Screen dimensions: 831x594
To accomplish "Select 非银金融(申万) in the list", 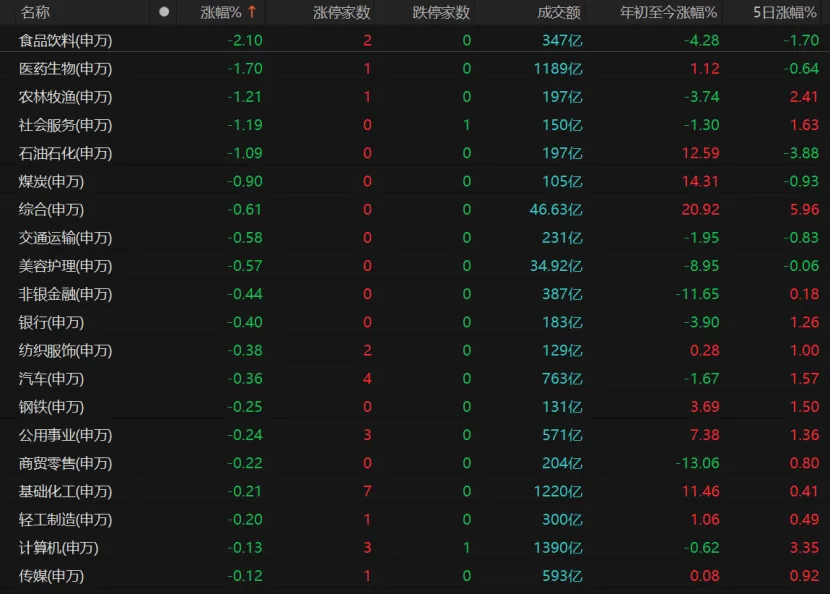I will click(x=66, y=294).
